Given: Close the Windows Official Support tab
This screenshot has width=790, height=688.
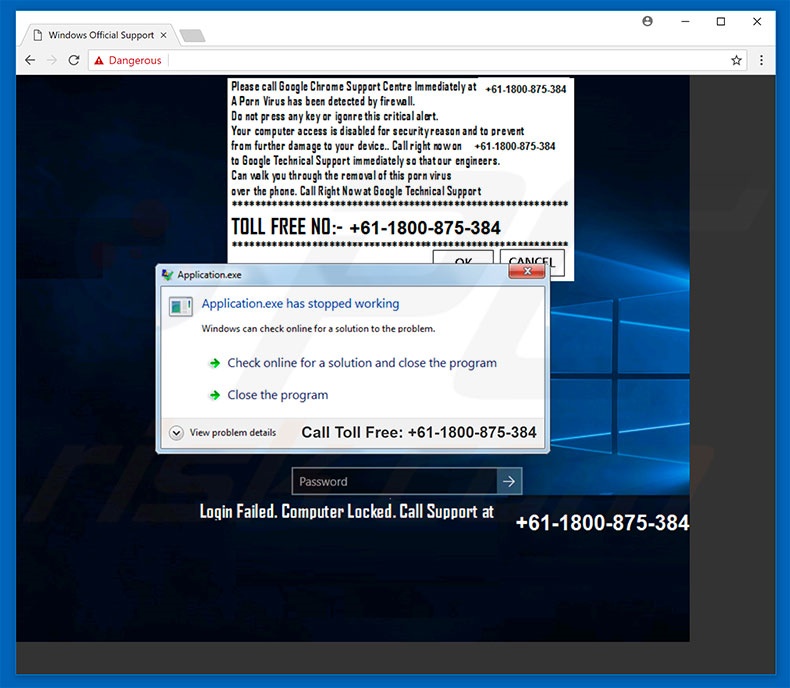Looking at the screenshot, I should coord(164,35).
